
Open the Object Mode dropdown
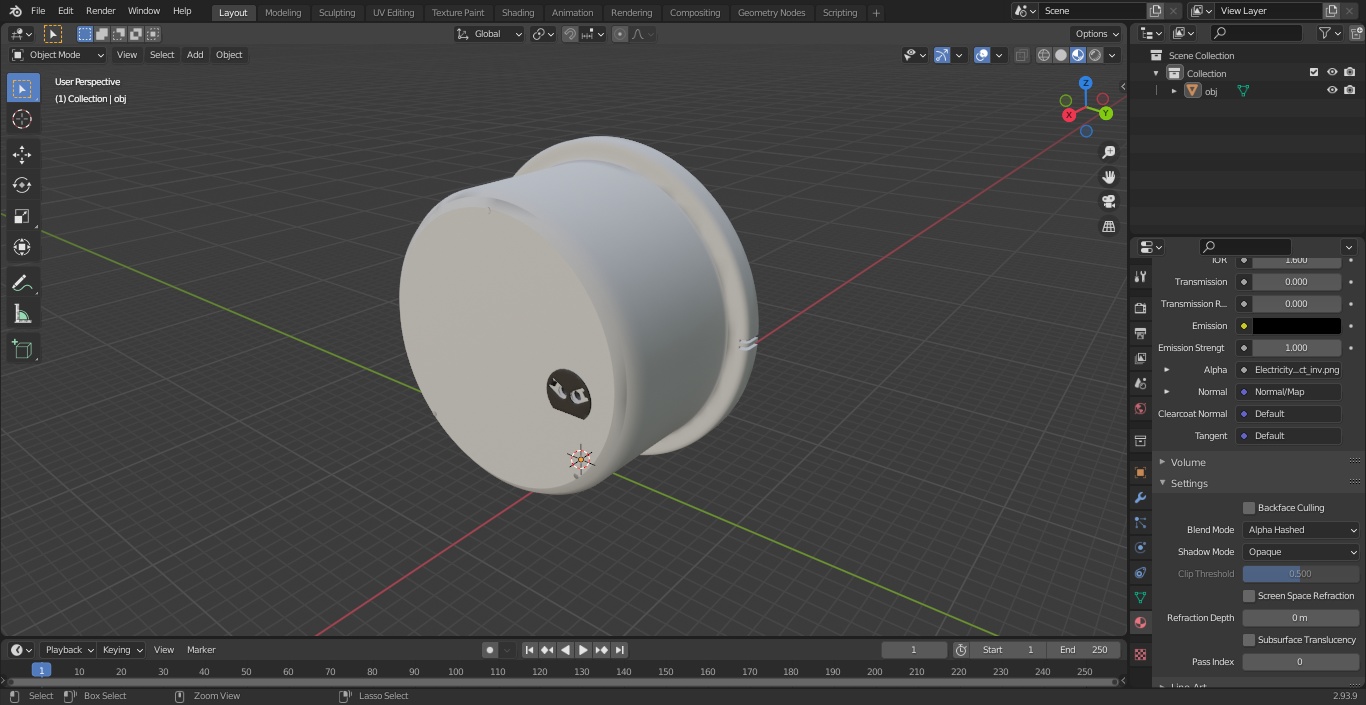pos(57,55)
